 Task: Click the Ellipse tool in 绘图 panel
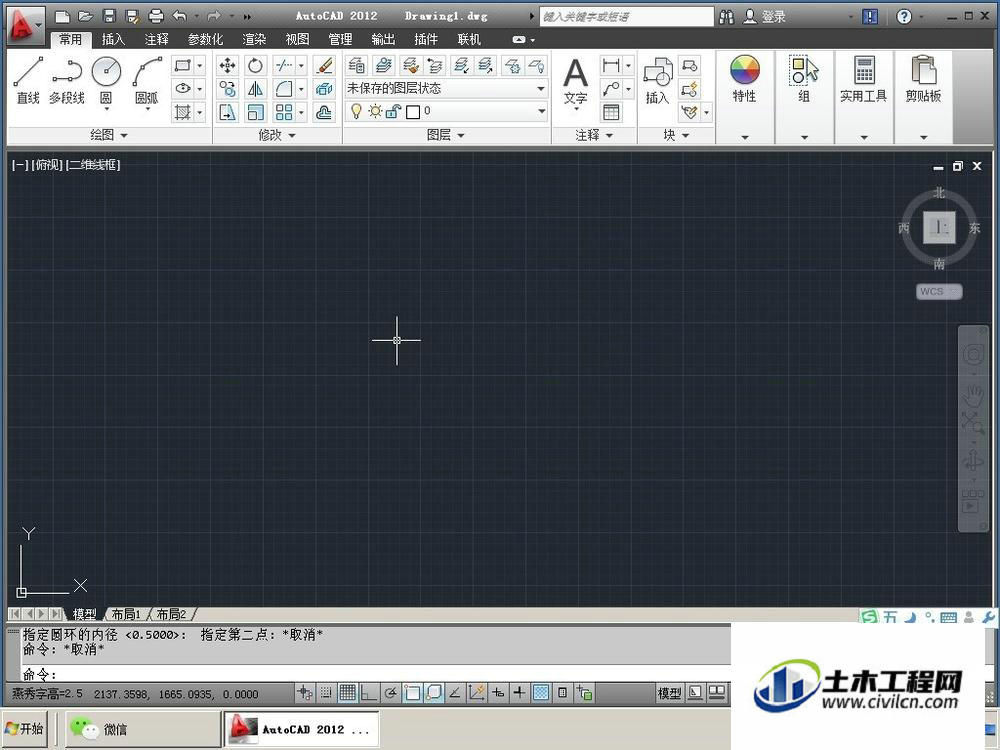183,89
